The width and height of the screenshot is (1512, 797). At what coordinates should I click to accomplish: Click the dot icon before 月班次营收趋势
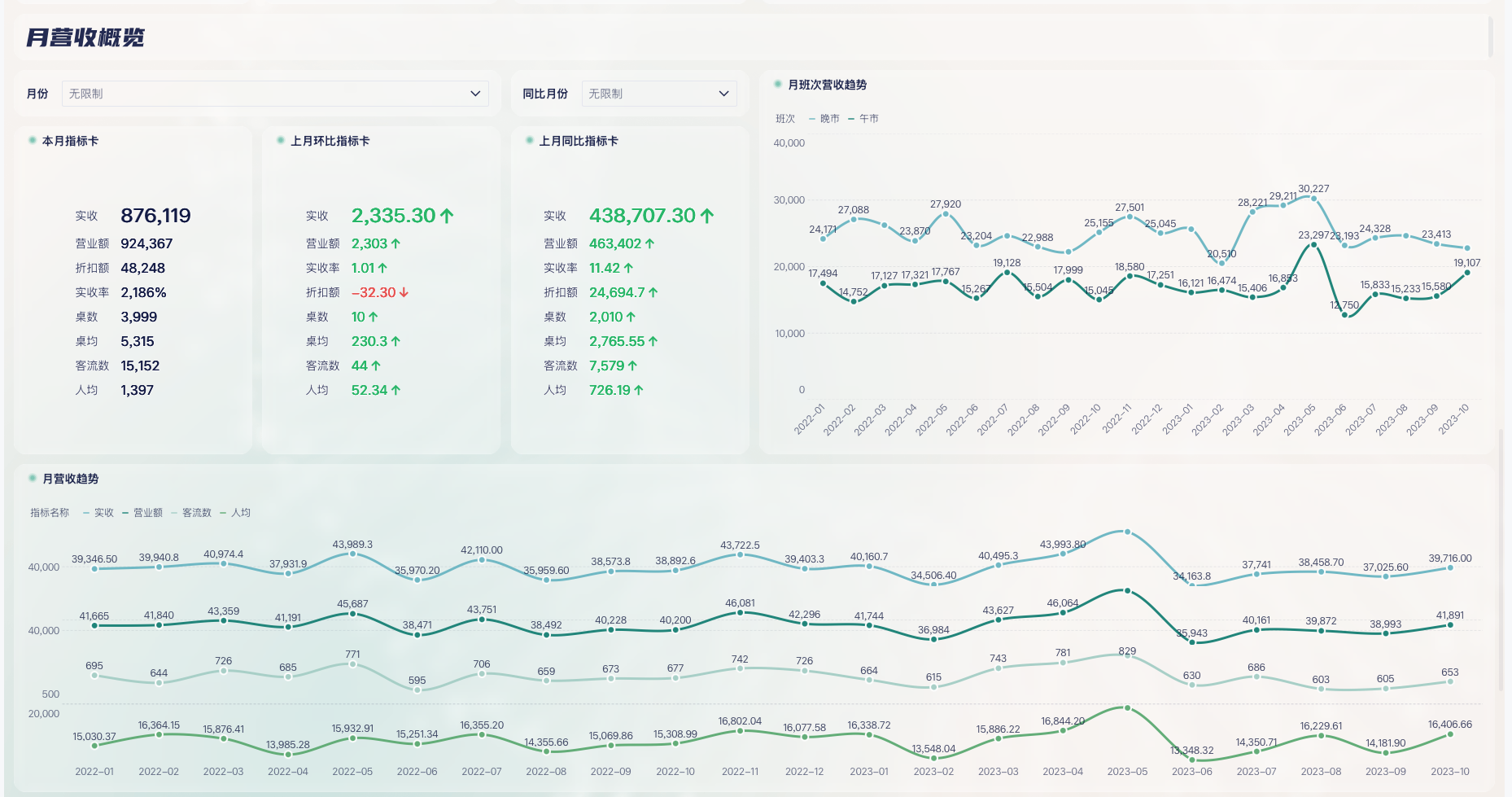(x=778, y=84)
